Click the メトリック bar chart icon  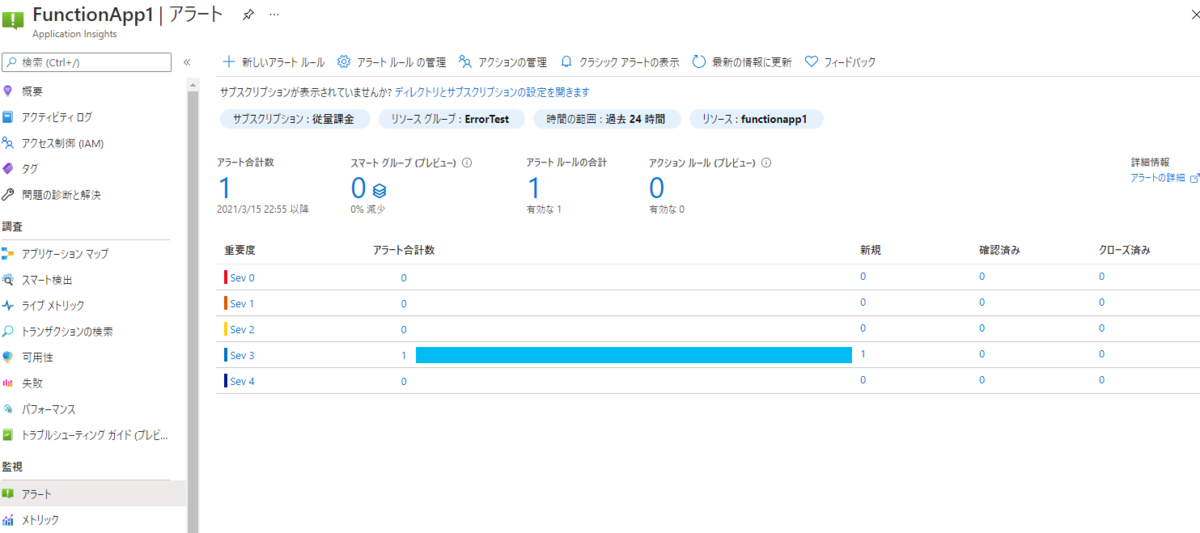(8, 520)
